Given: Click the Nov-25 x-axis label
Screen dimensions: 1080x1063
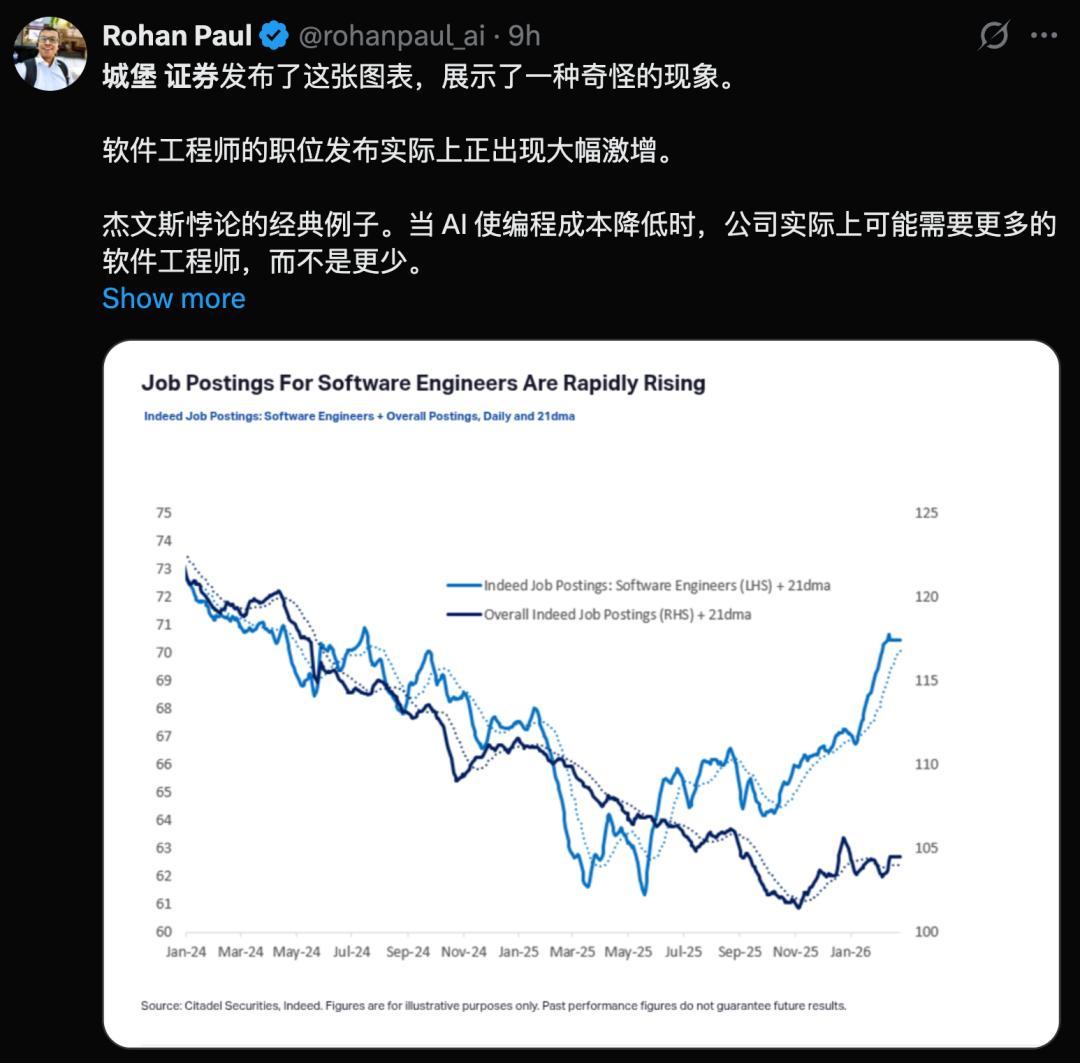Looking at the screenshot, I should click(x=795, y=952).
